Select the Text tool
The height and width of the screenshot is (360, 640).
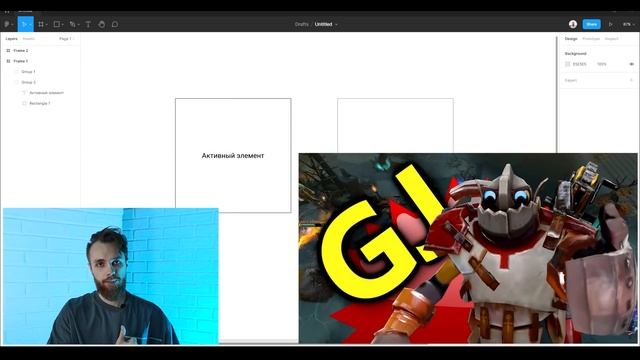coord(88,24)
